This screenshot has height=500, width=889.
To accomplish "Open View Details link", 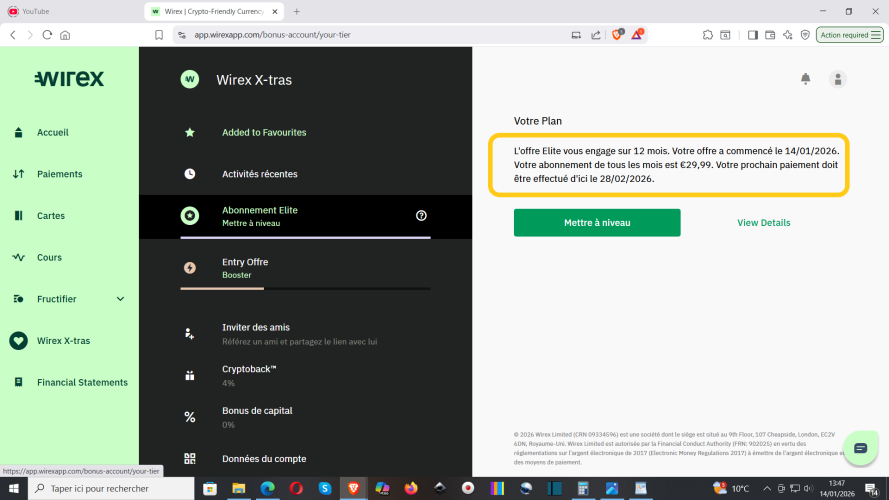I will (x=763, y=223).
